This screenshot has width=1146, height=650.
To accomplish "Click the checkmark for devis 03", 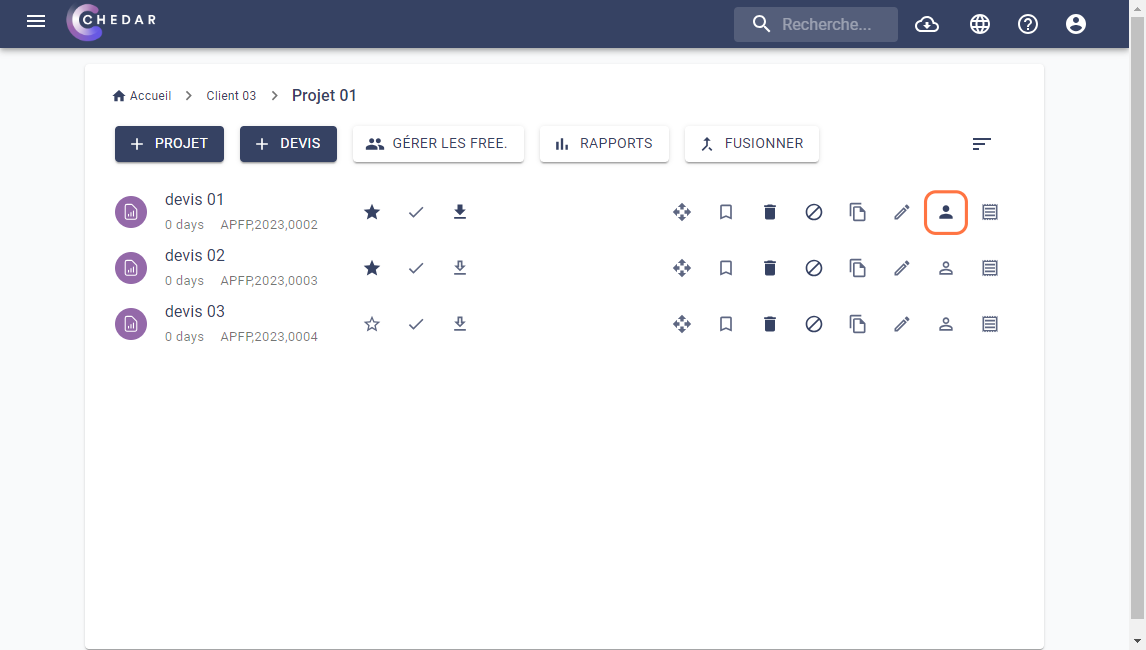I will pyautogui.click(x=416, y=324).
